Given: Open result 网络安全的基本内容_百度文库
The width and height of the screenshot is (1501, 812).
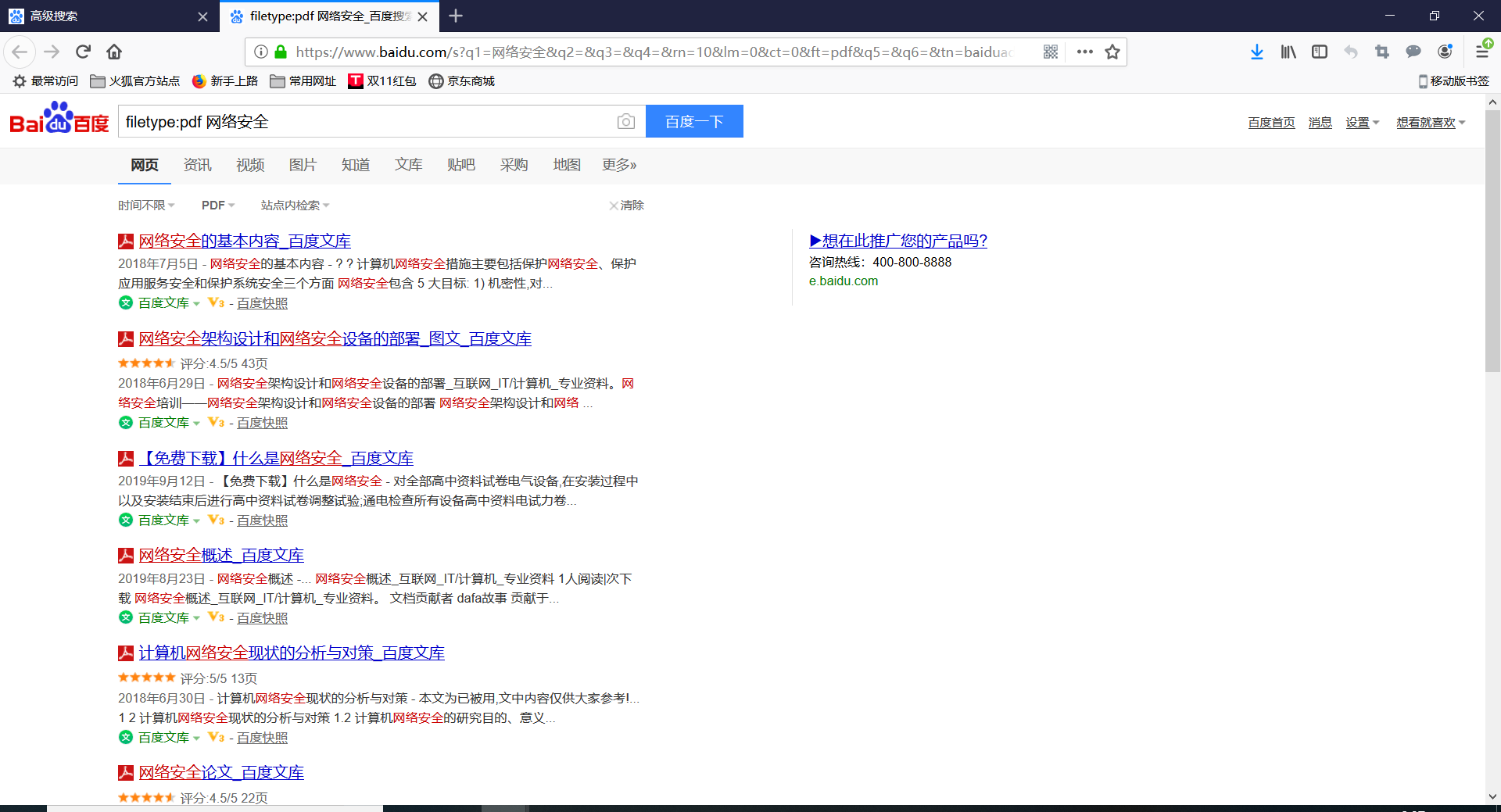Looking at the screenshot, I should [245, 241].
